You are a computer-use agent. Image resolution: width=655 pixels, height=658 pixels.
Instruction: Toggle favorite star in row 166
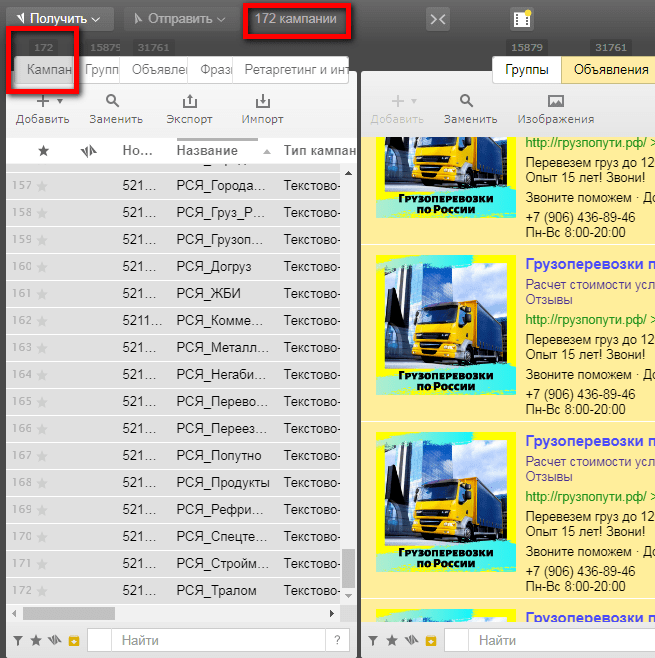[x=42, y=428]
